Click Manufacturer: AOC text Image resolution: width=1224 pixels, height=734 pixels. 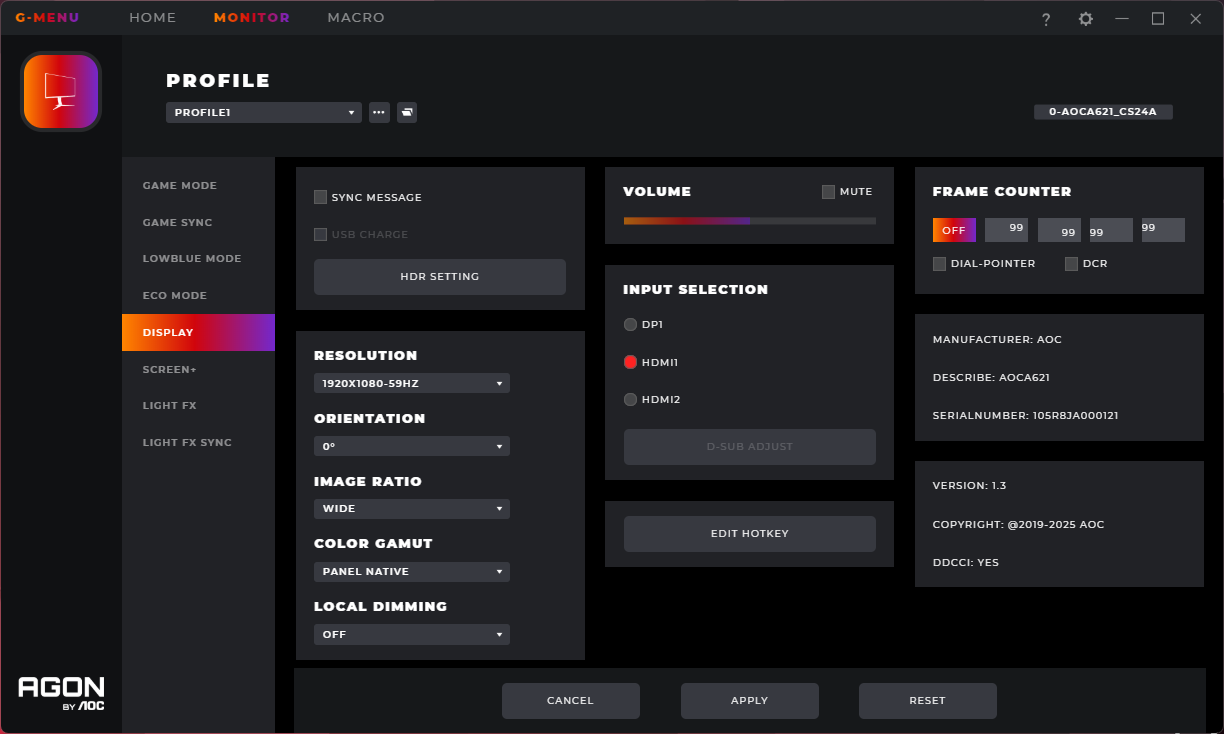tap(997, 340)
